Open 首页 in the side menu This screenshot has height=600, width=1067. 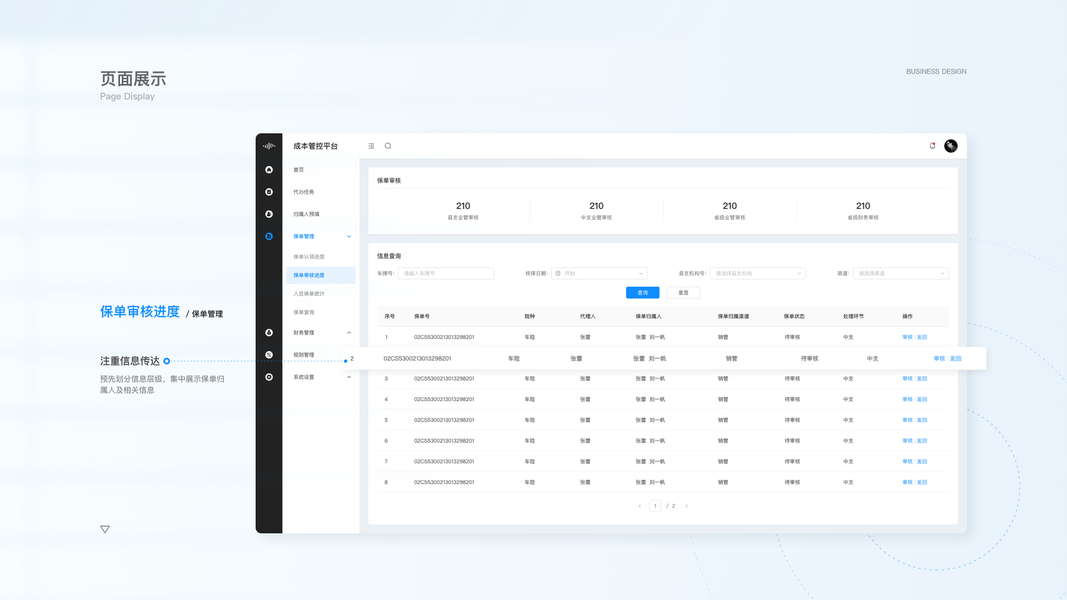click(299, 169)
